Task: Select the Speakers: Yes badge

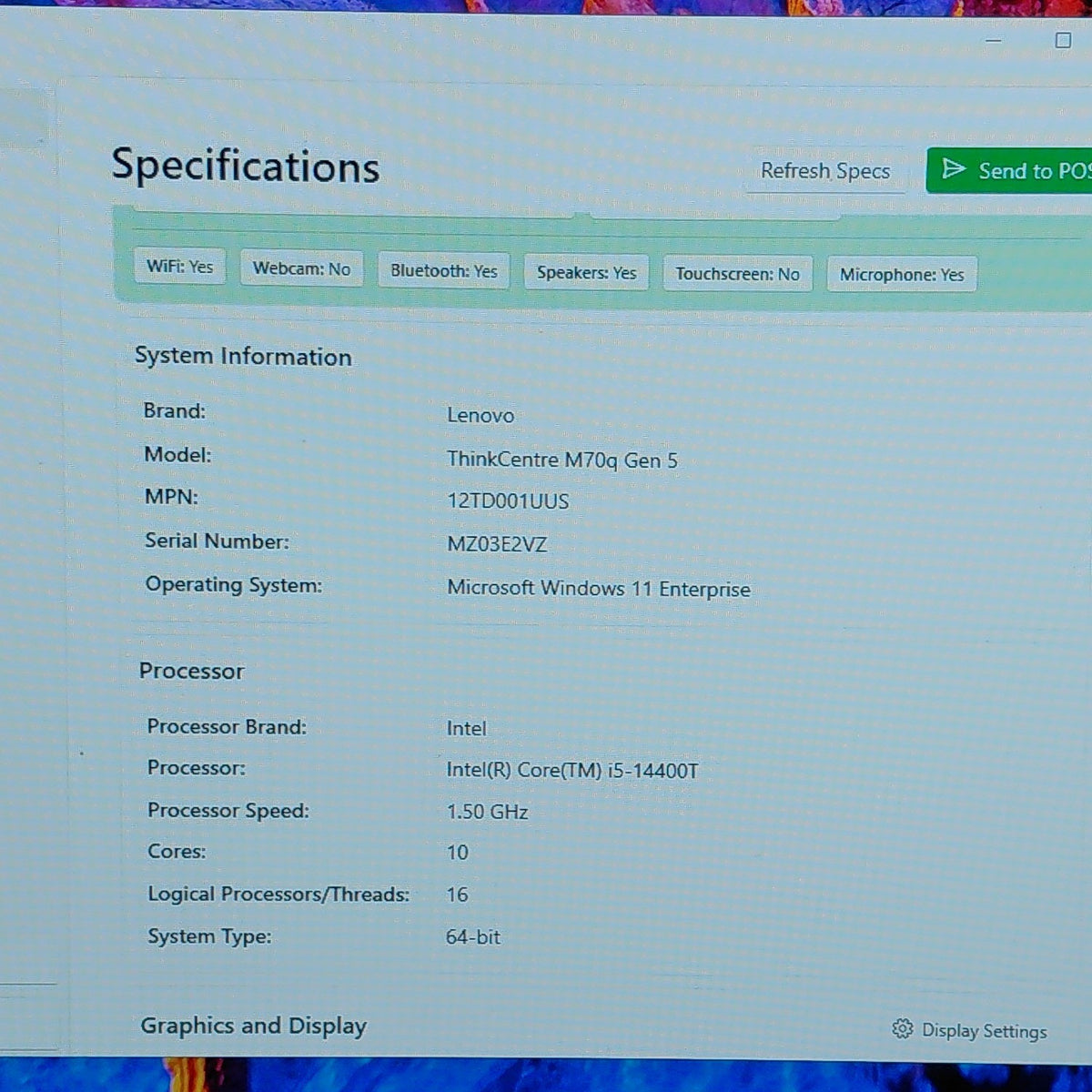Action: 586,272
